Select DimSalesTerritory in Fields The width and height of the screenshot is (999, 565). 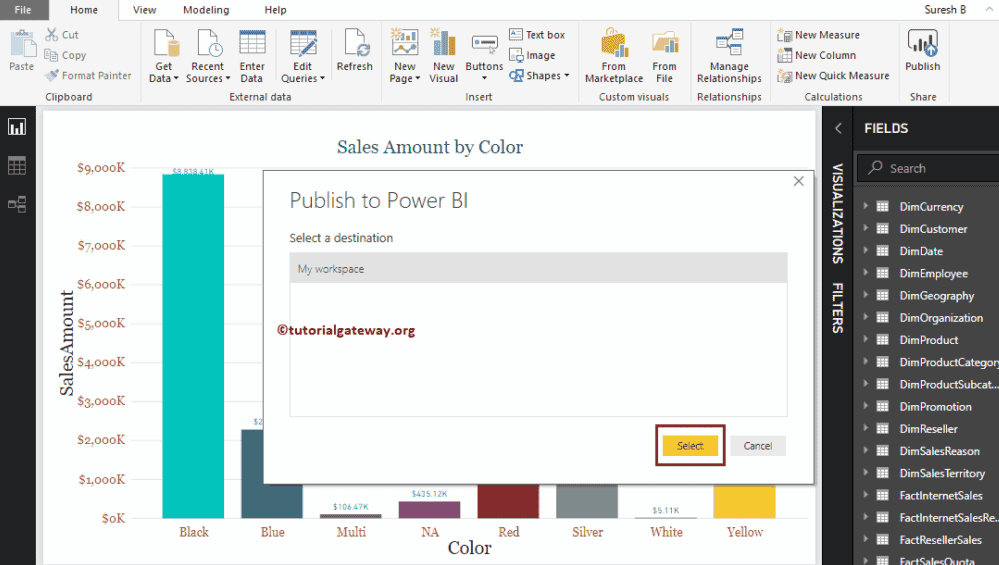pyautogui.click(x=942, y=473)
